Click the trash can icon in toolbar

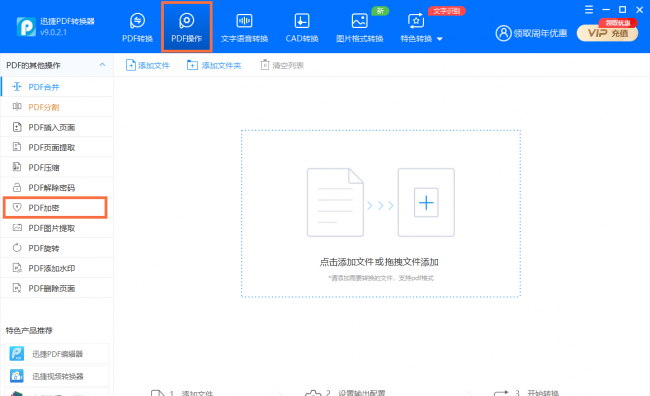(264, 65)
